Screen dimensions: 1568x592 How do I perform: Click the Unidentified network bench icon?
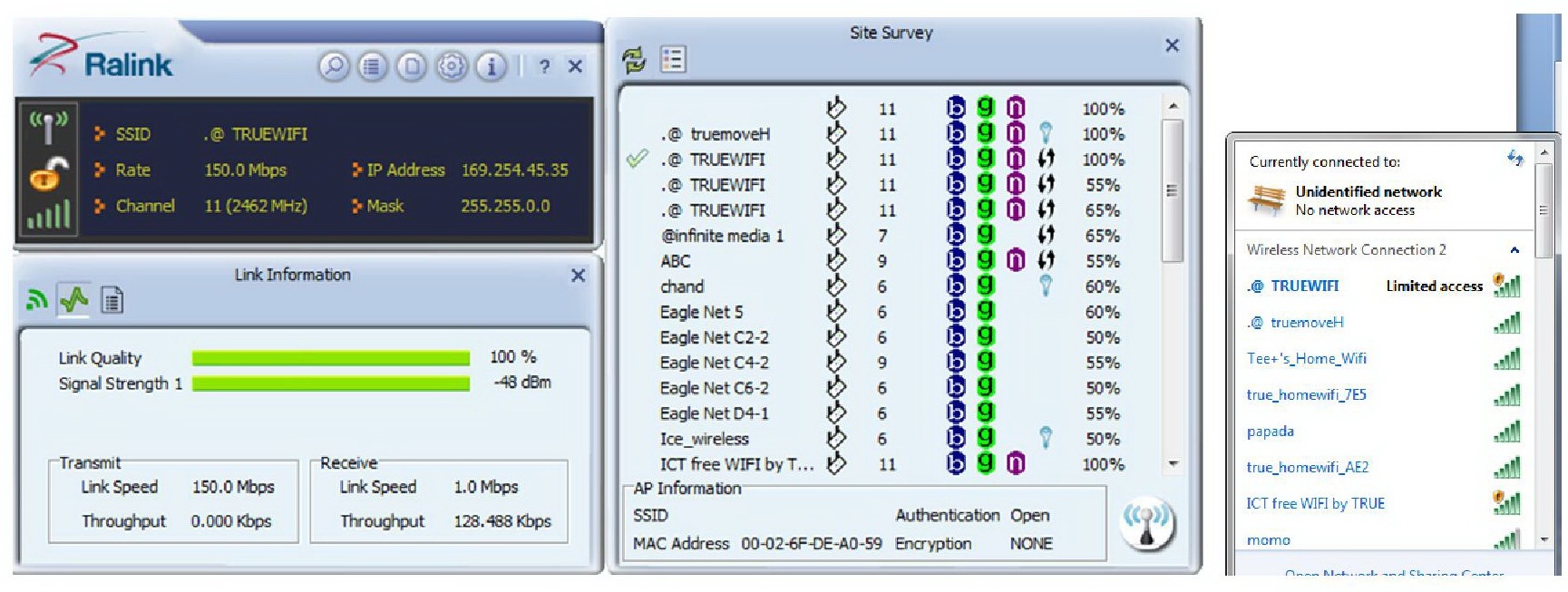click(x=1266, y=199)
